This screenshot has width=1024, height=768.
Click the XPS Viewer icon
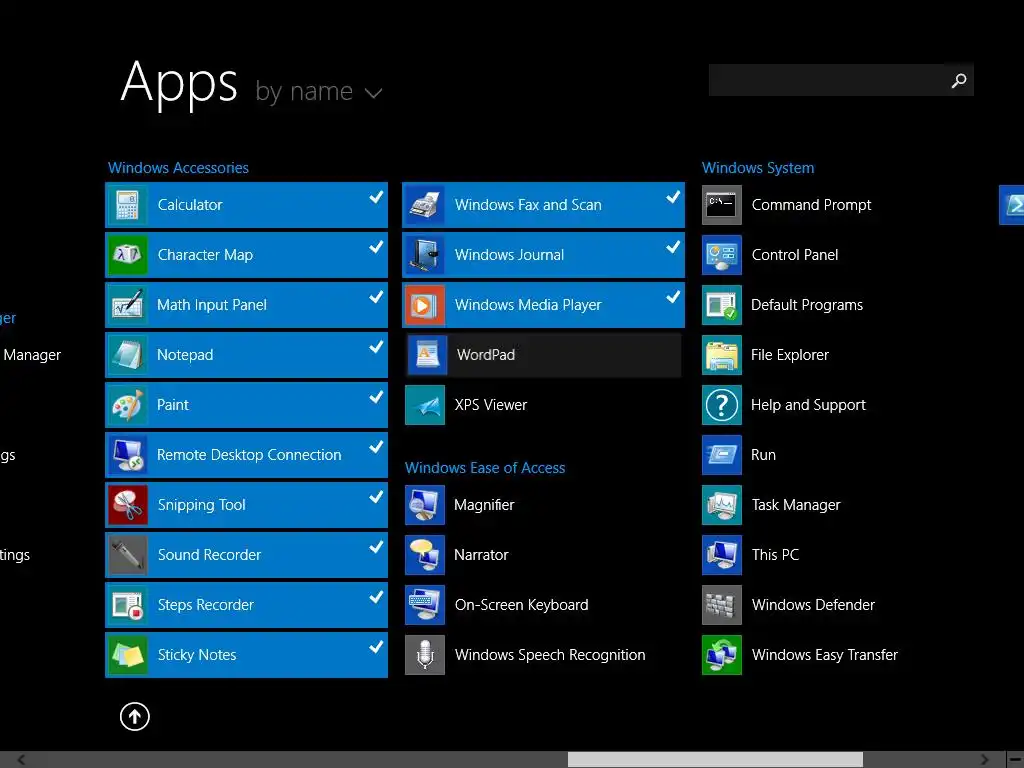click(424, 405)
